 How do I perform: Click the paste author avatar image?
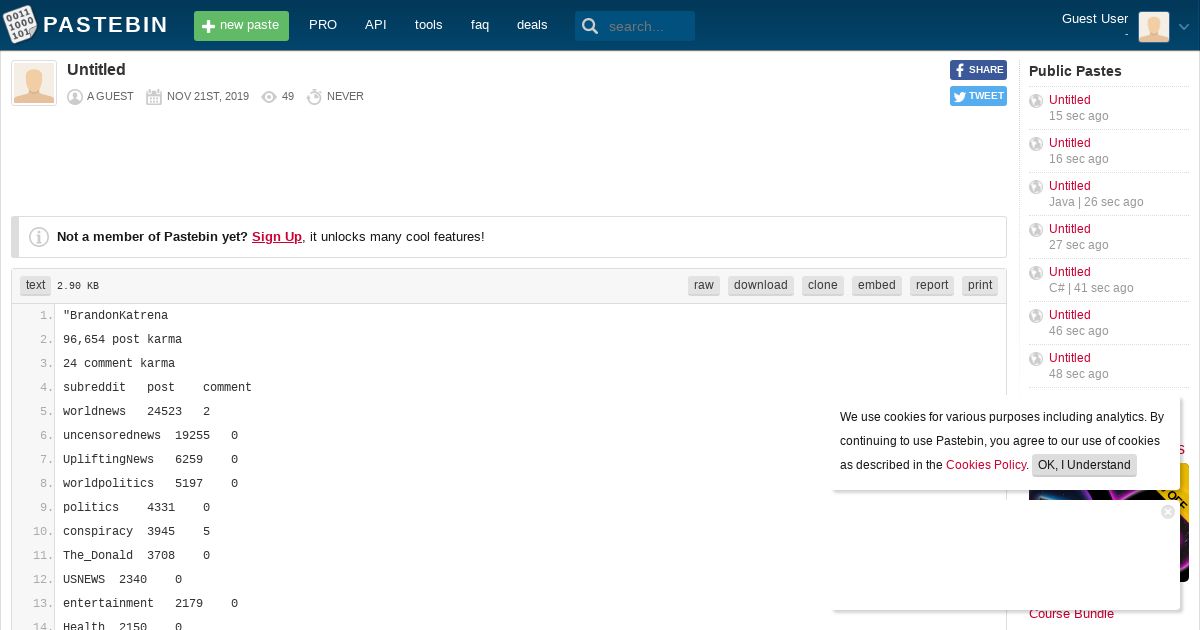(34, 83)
